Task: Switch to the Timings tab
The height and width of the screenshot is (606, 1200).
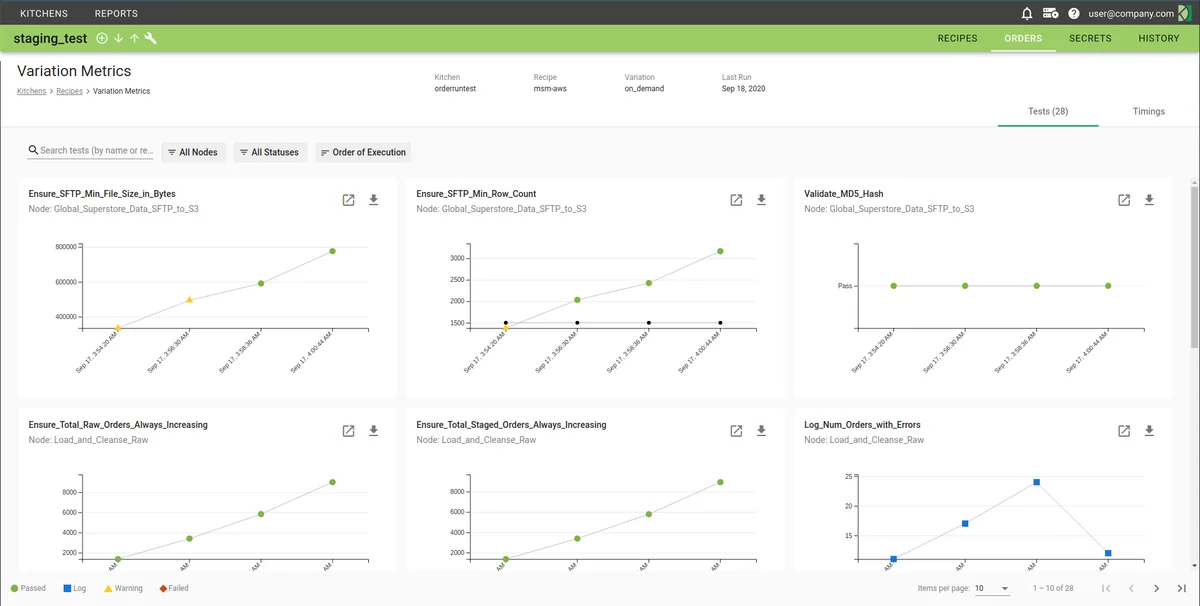Action: click(x=1148, y=111)
